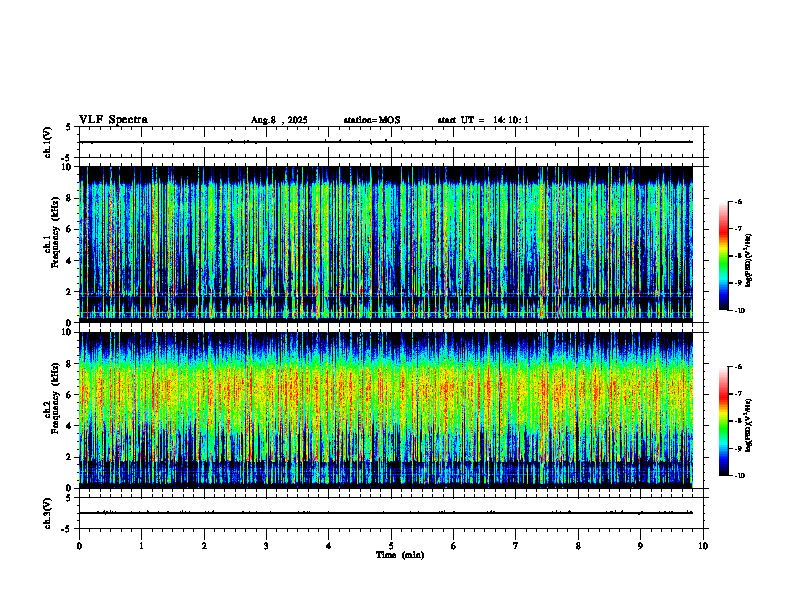This screenshot has height=612, width=792.
Task: Select the ch.2 spectrogram panel
Action: [386, 410]
